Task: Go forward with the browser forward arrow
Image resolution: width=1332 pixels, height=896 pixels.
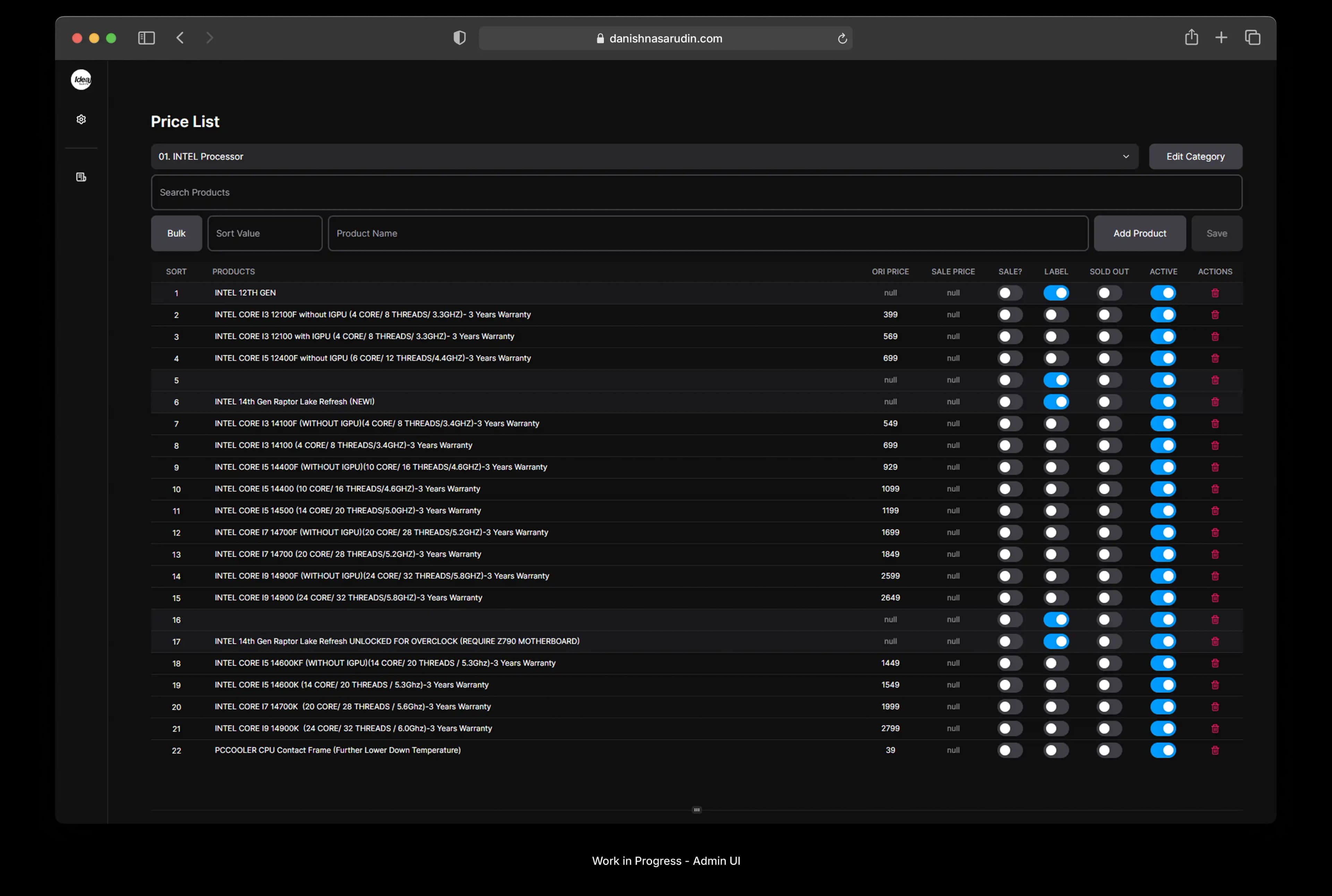Action: [x=210, y=38]
